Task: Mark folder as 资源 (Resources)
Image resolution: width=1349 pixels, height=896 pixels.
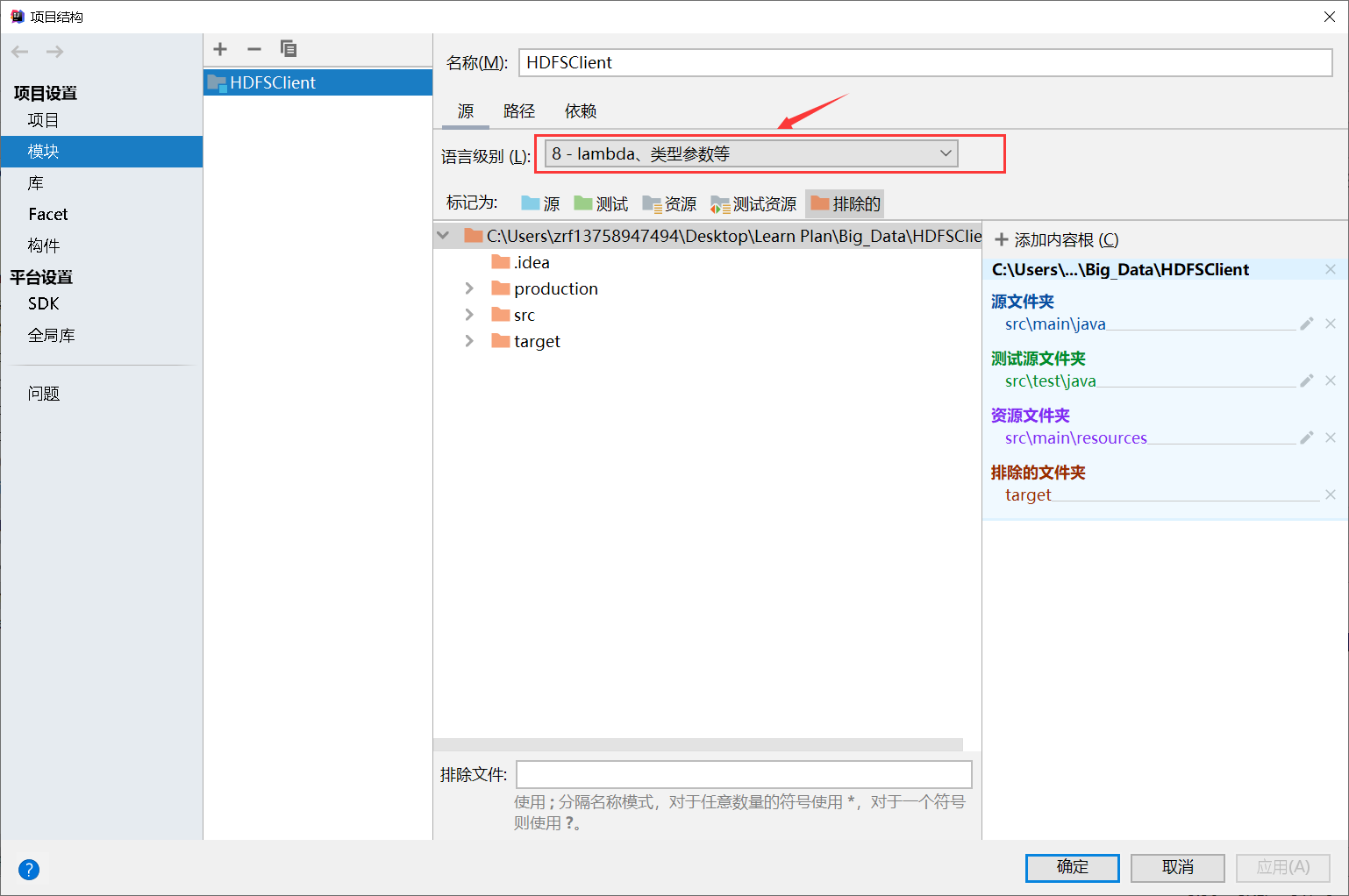Action: tap(669, 203)
